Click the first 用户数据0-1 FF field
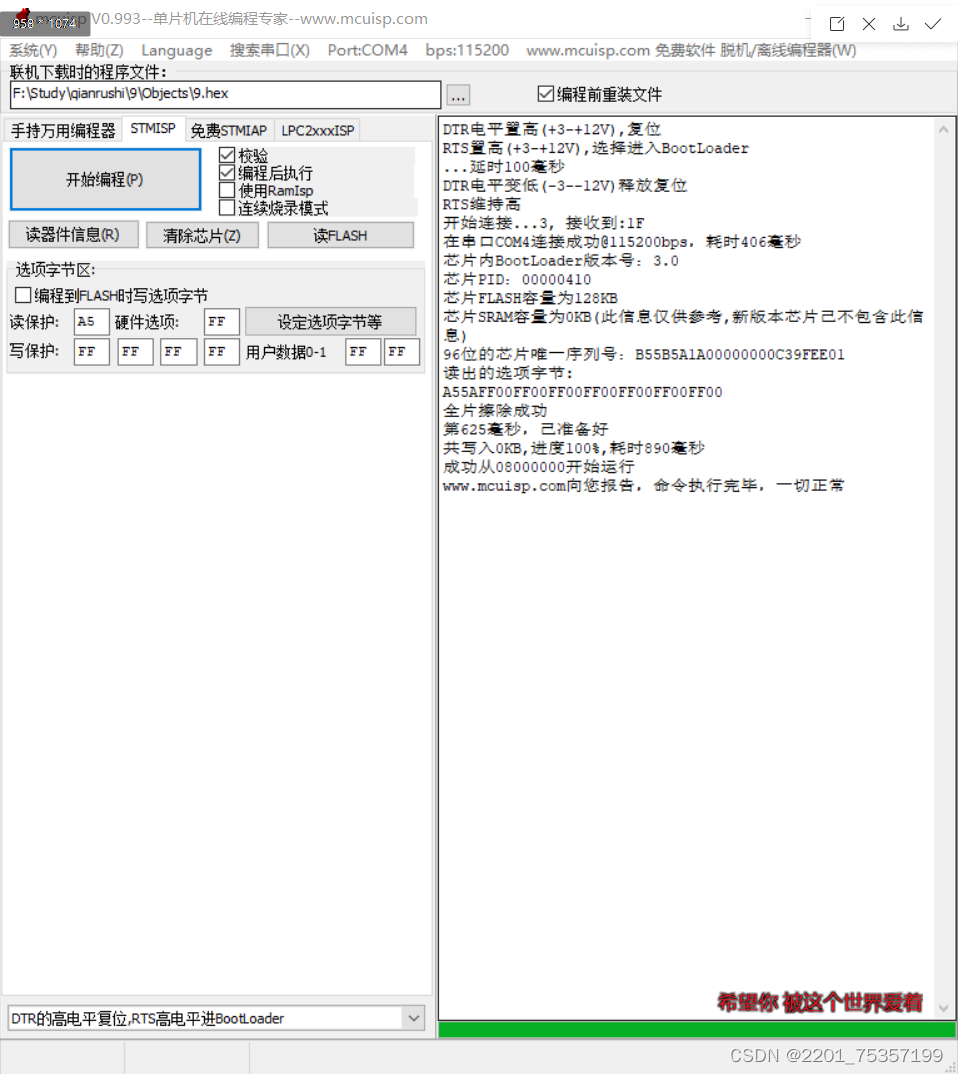958x1074 pixels. [x=363, y=351]
